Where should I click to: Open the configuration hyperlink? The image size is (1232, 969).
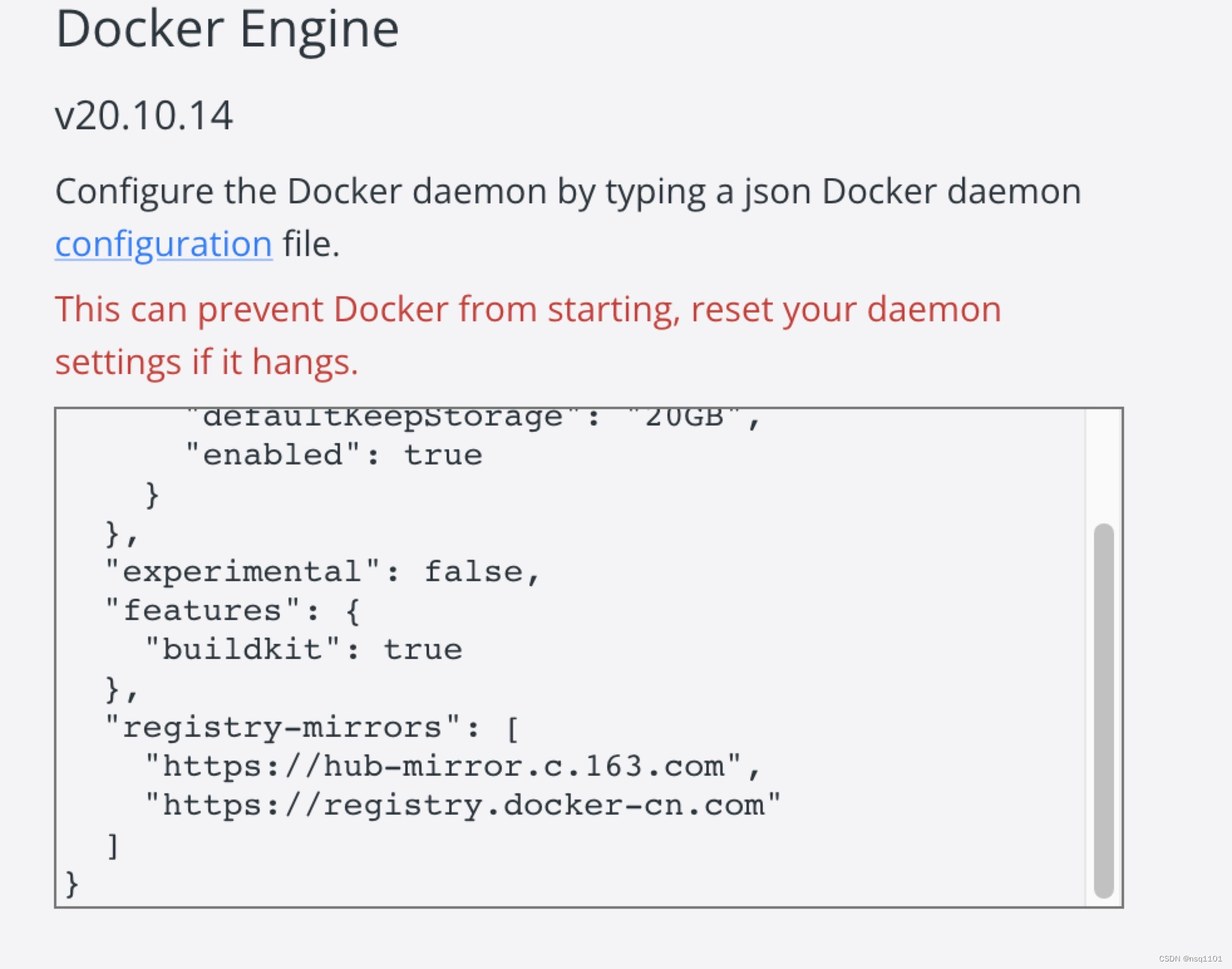pyautogui.click(x=163, y=244)
